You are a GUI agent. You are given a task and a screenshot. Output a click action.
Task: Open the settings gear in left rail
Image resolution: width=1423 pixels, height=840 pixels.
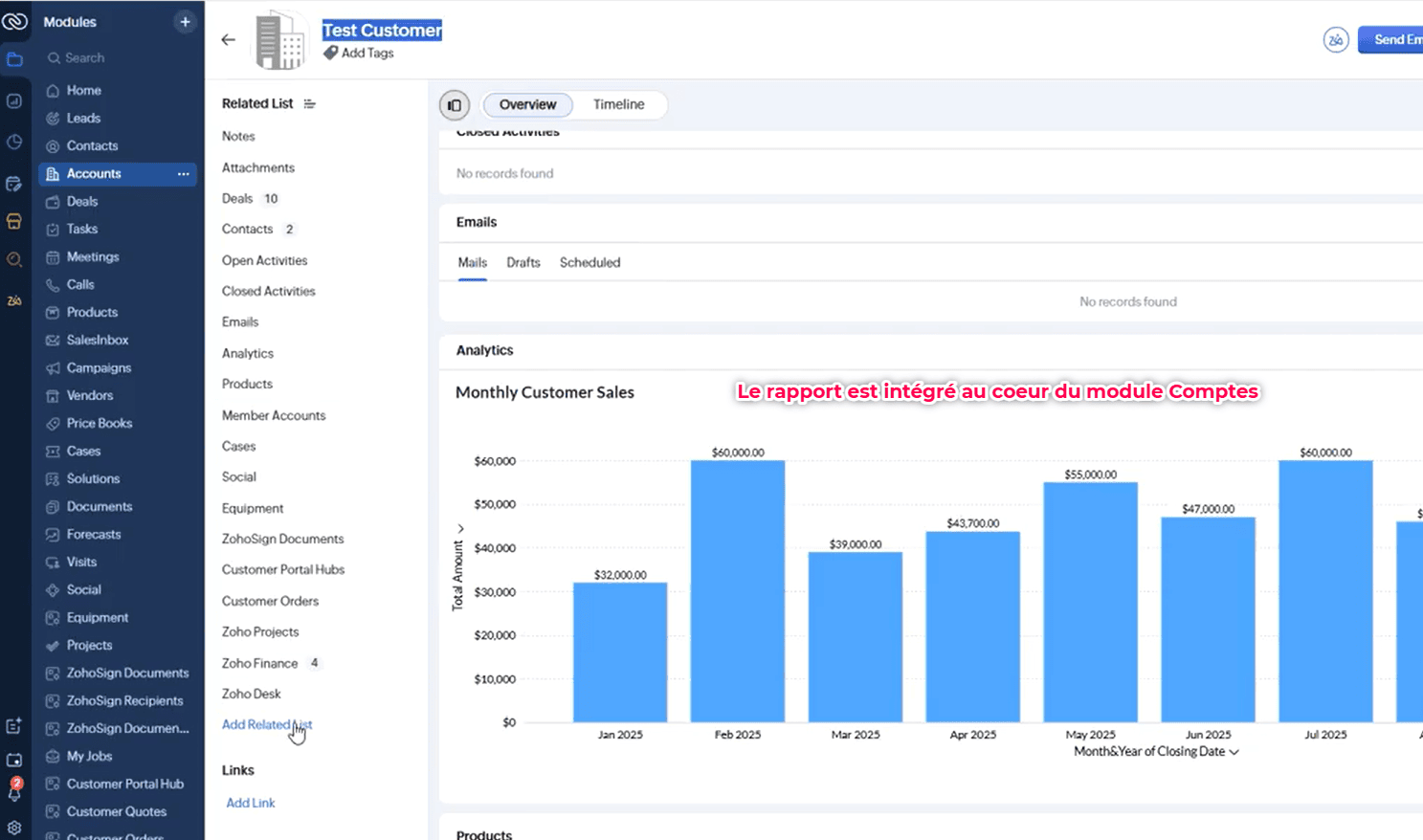14,829
